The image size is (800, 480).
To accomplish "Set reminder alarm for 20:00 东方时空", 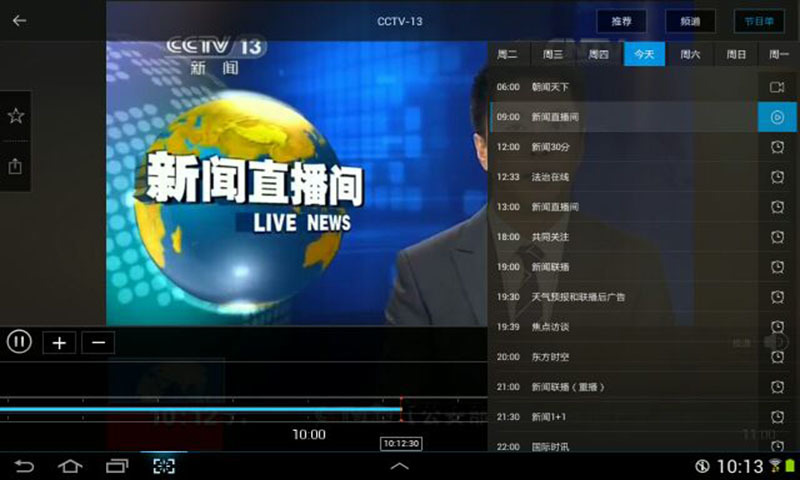I will click(x=776, y=357).
